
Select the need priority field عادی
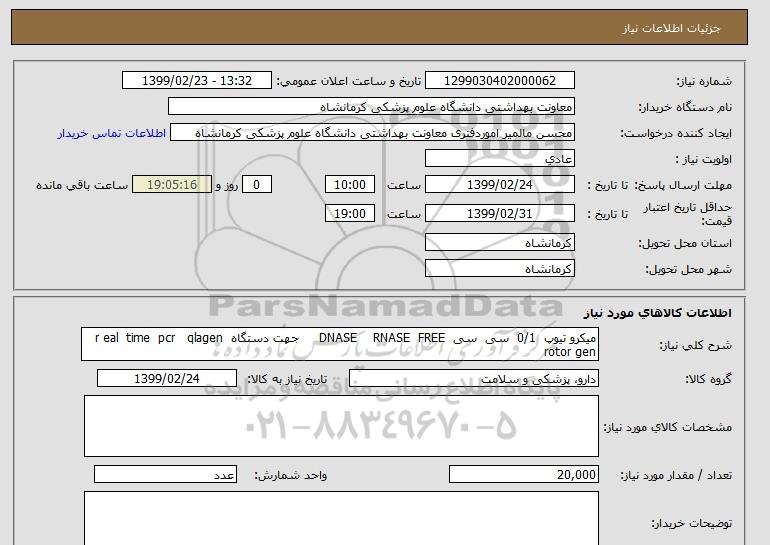[499, 159]
